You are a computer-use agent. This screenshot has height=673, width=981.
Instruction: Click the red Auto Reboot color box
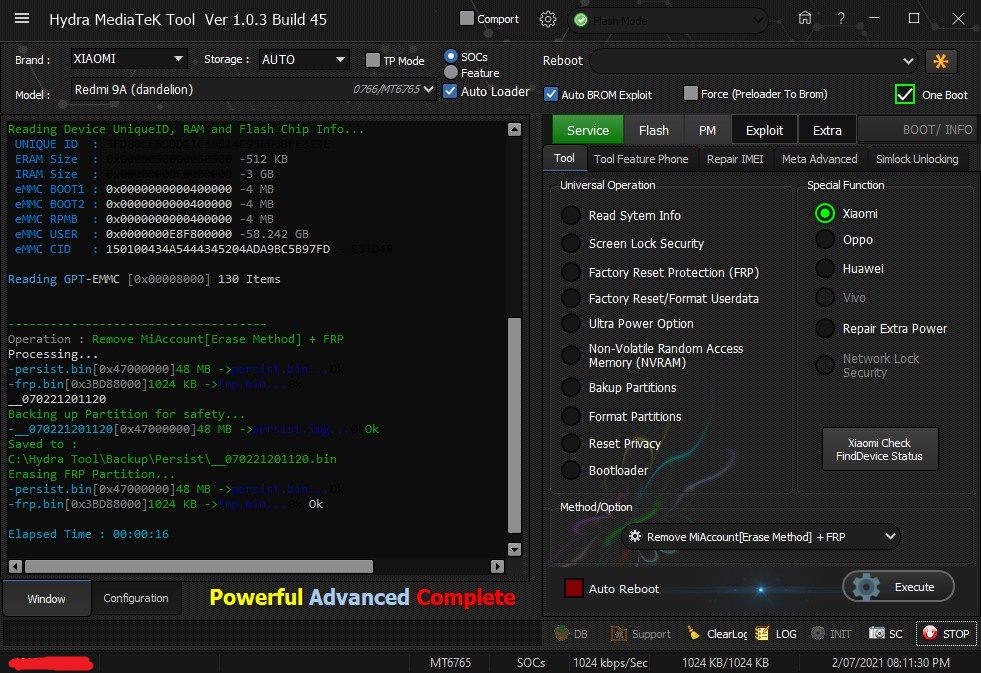(574, 589)
